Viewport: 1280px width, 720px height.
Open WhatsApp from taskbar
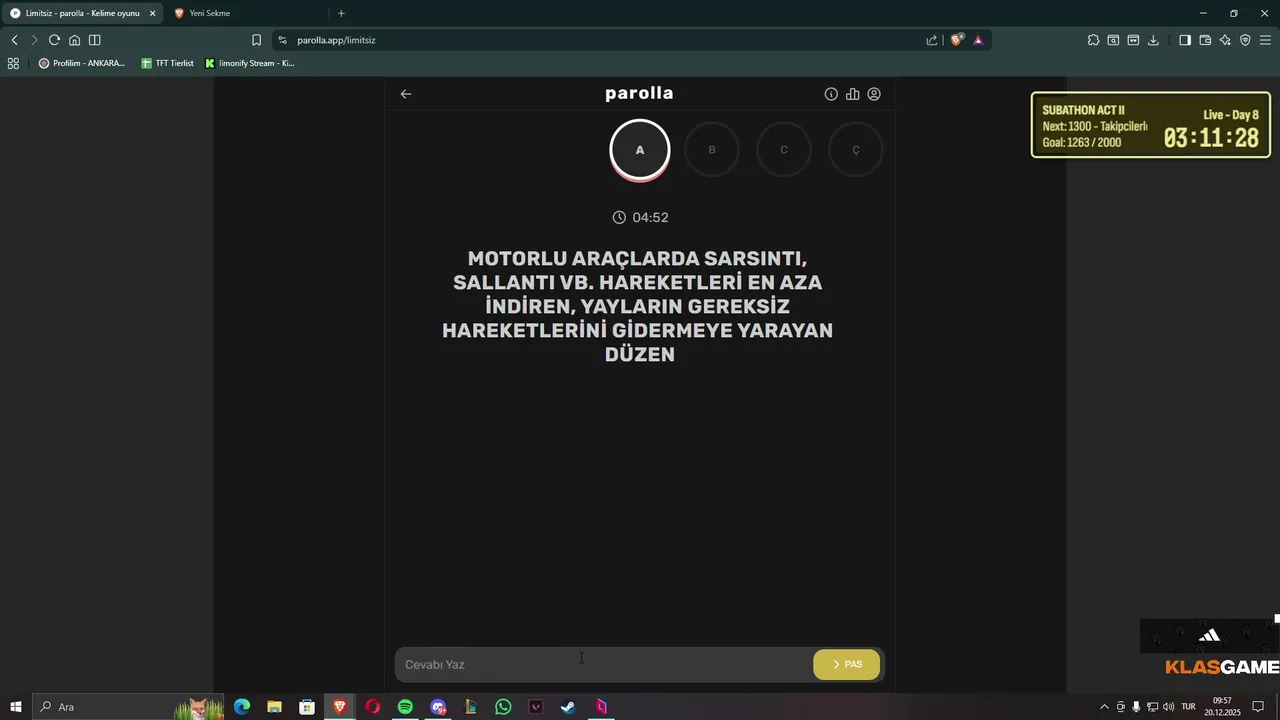pyautogui.click(x=503, y=707)
